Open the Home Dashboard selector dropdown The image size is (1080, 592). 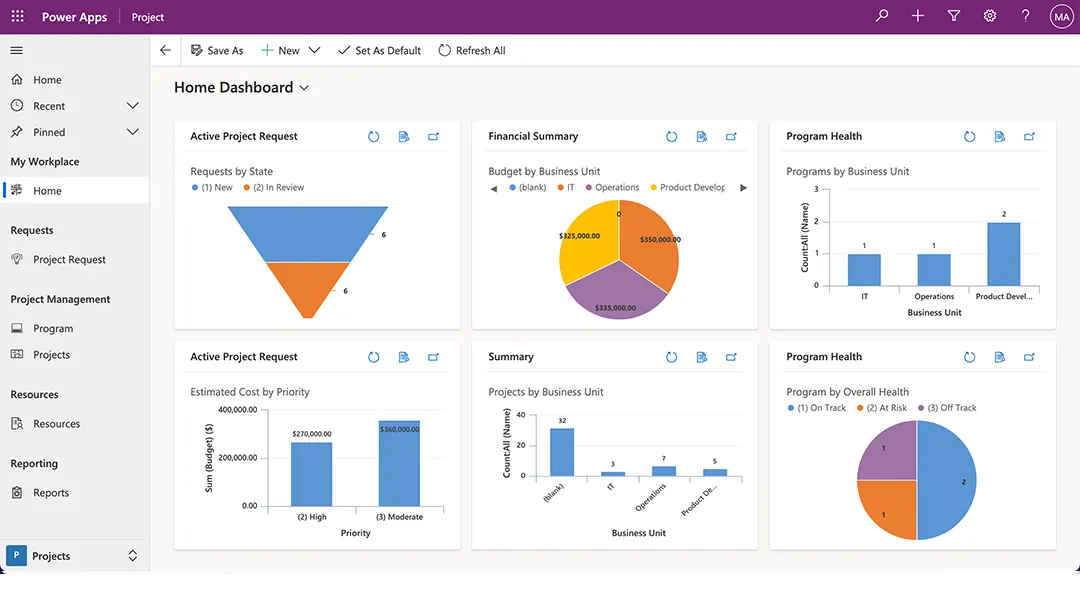(x=303, y=88)
